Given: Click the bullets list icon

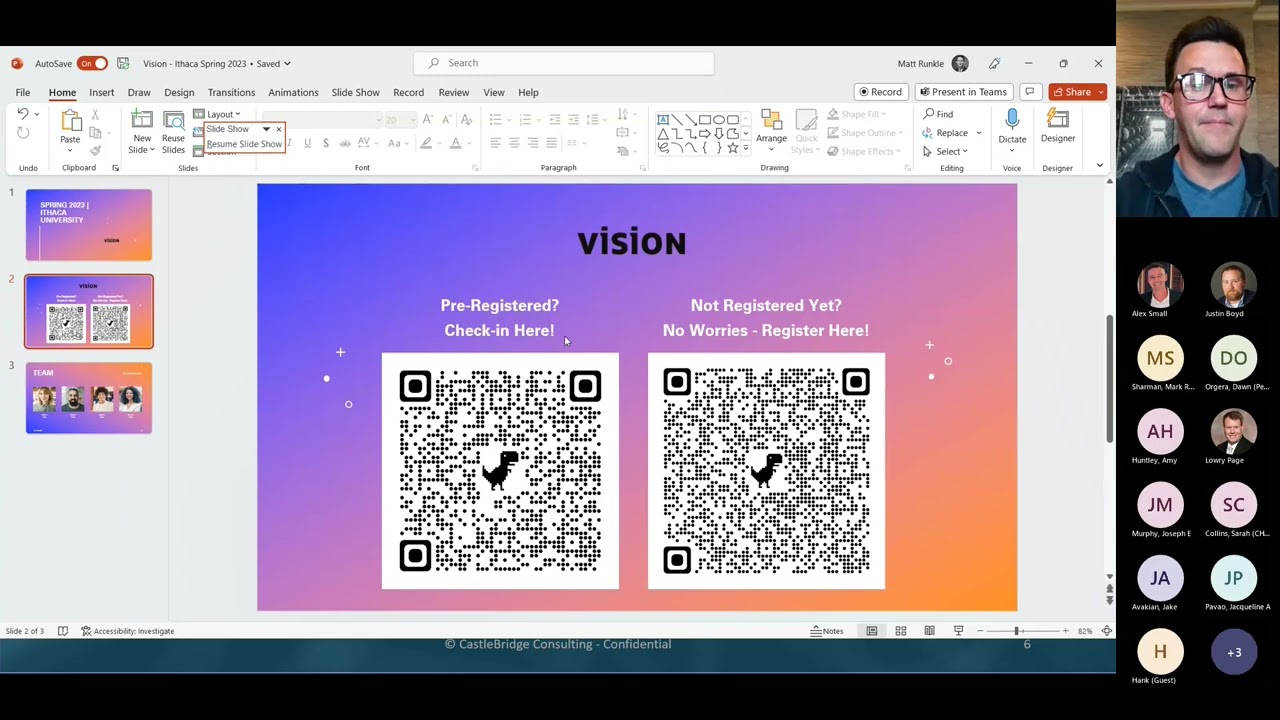Looking at the screenshot, I should tap(495, 119).
